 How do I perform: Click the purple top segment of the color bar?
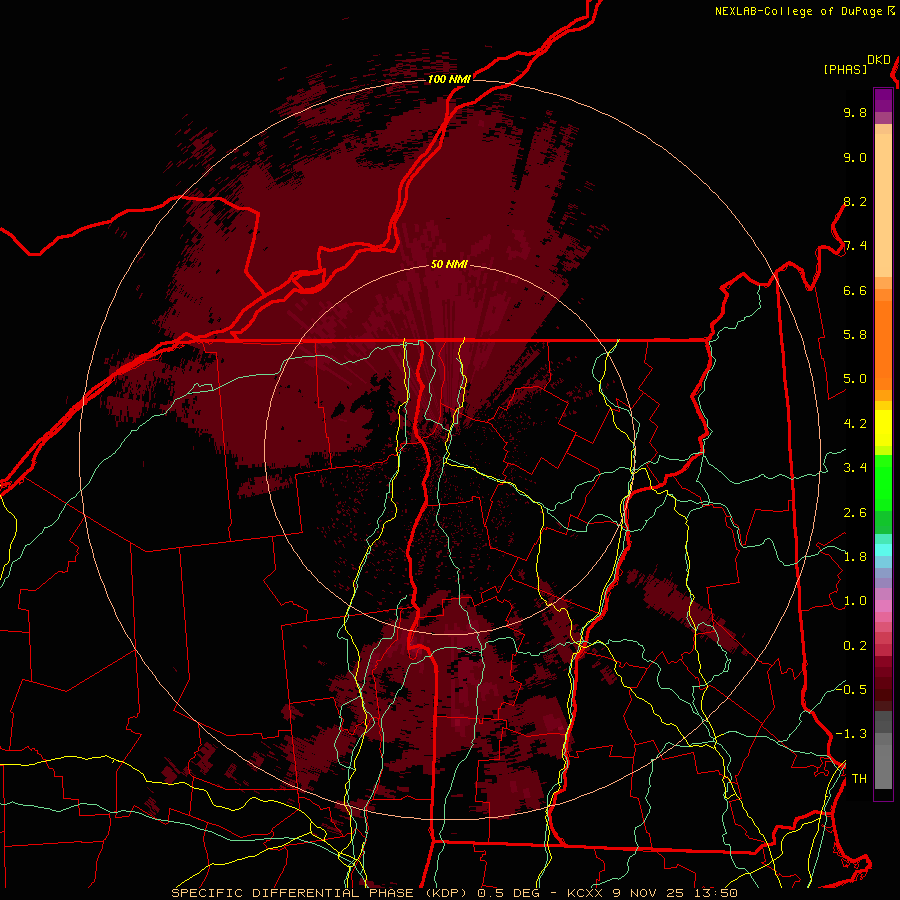click(x=883, y=100)
